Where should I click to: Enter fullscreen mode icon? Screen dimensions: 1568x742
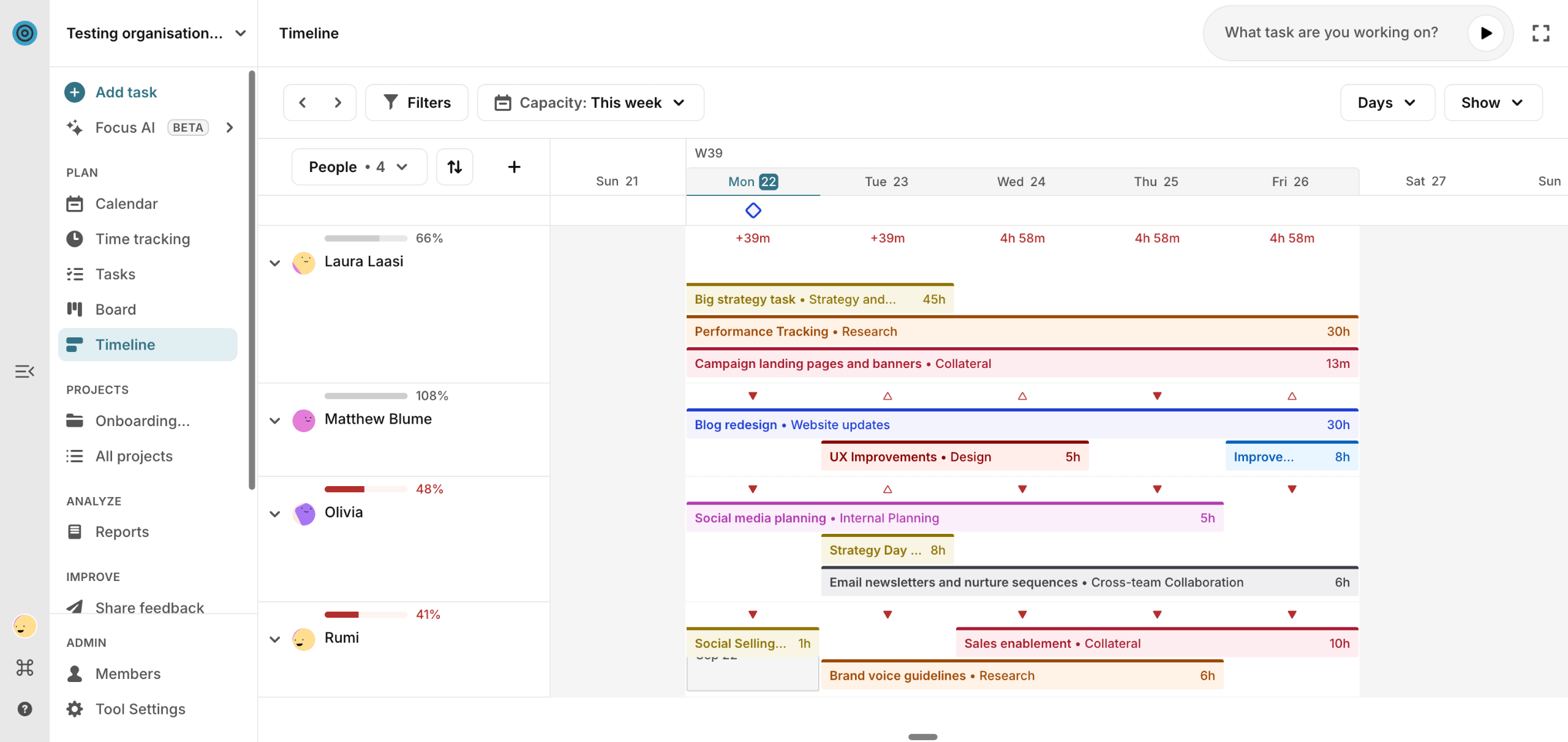tap(1540, 33)
